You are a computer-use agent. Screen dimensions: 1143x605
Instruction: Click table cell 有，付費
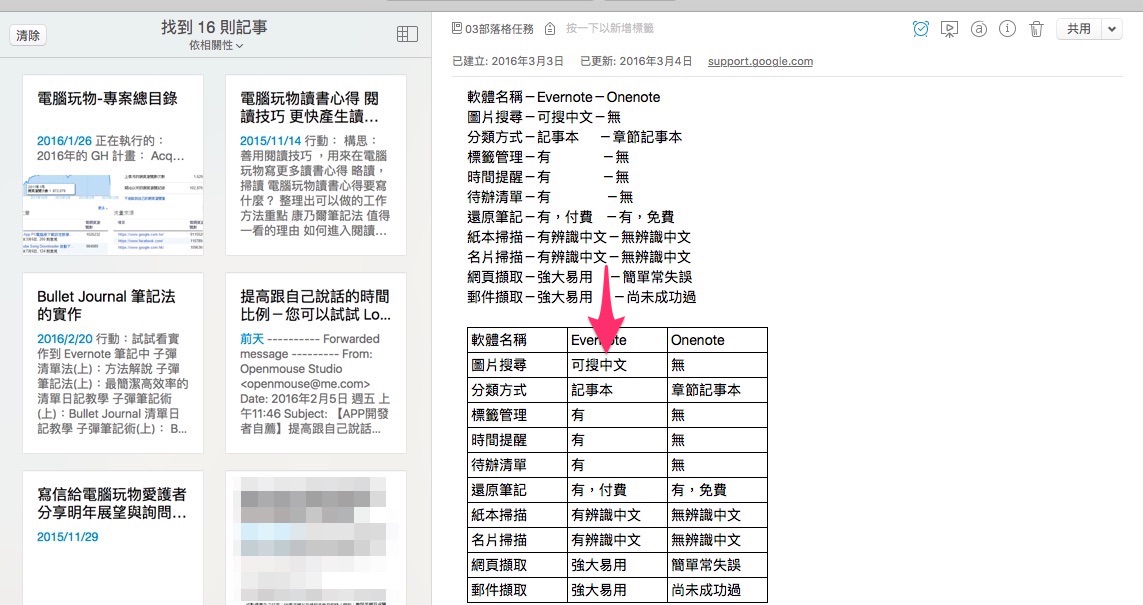(617, 490)
